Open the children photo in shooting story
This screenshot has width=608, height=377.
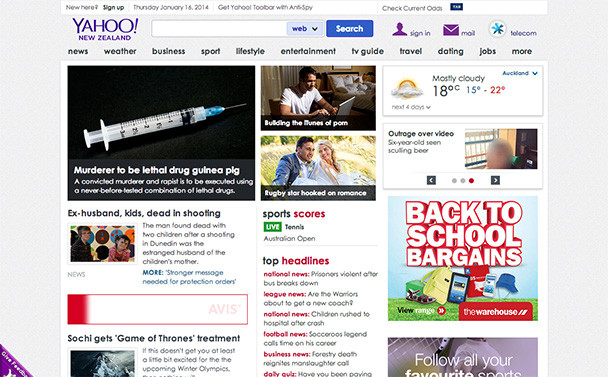(x=103, y=244)
